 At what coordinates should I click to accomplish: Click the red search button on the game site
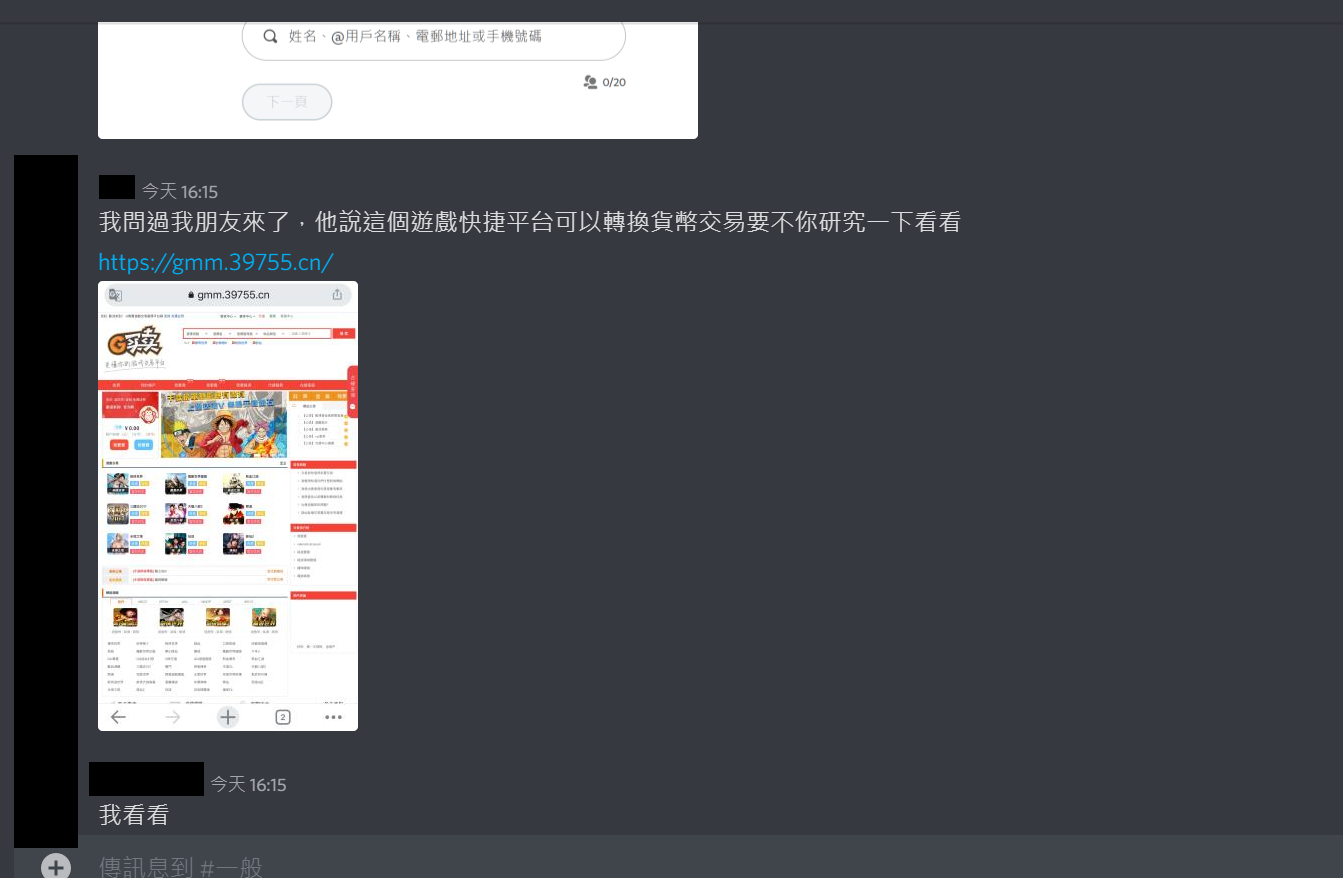[343, 333]
